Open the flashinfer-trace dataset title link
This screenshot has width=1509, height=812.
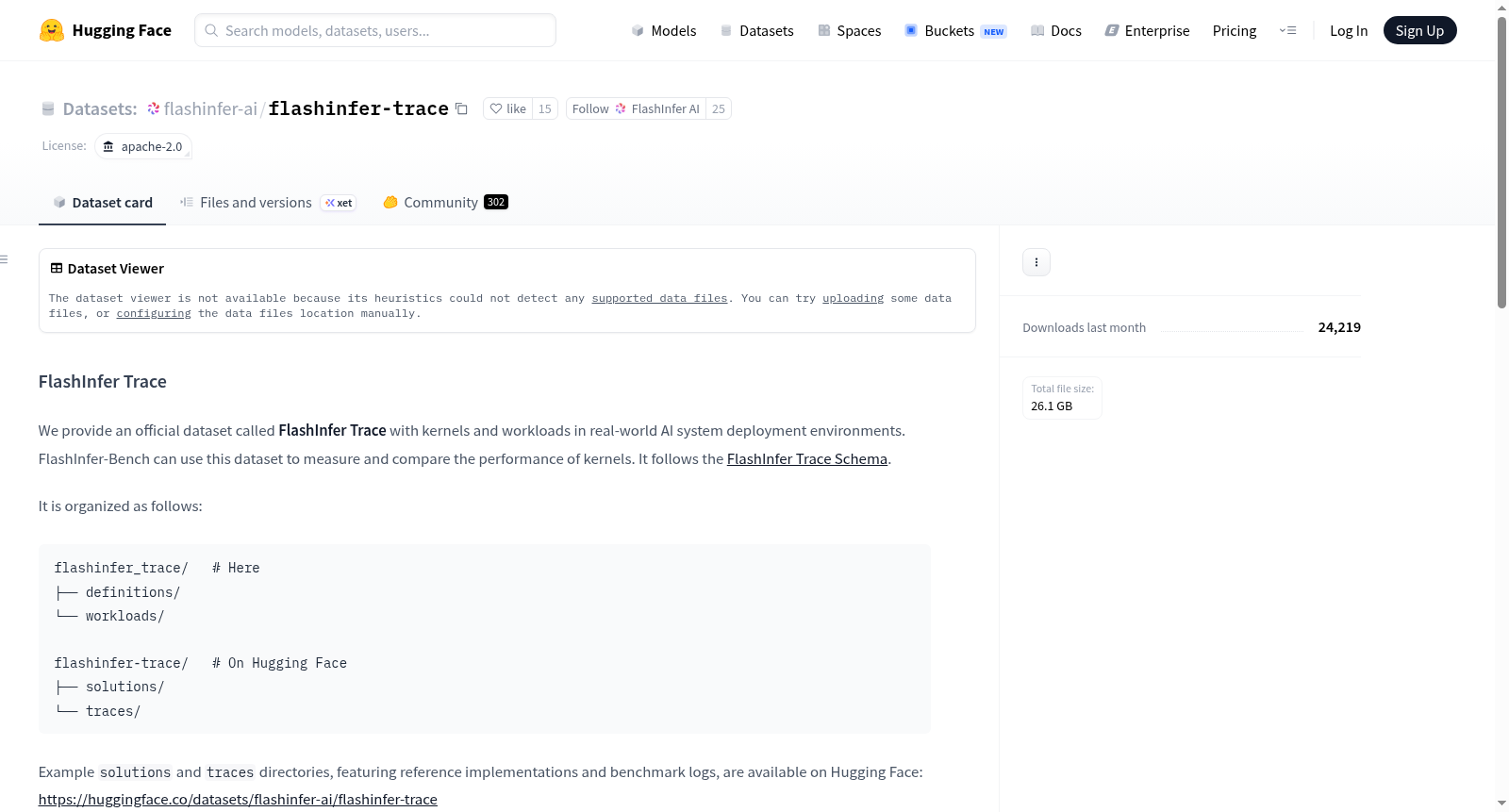358,108
